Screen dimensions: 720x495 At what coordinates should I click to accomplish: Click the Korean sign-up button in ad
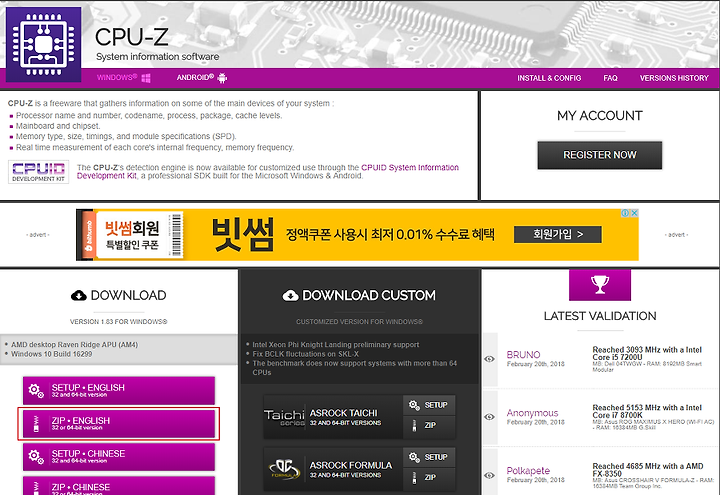557,235
